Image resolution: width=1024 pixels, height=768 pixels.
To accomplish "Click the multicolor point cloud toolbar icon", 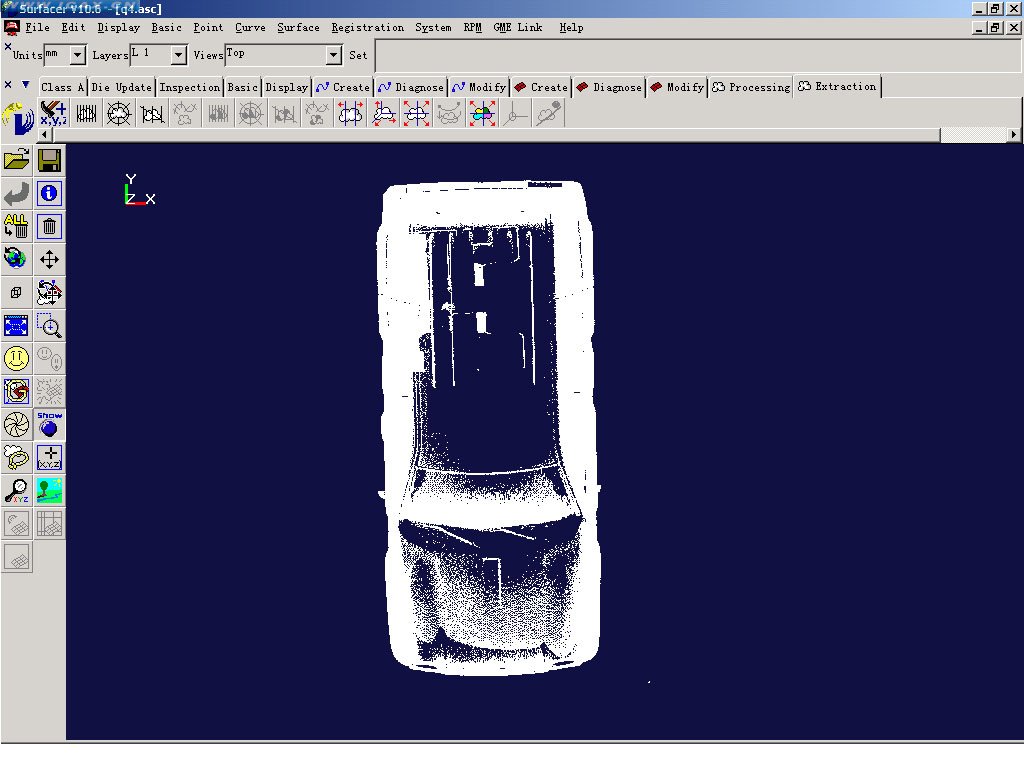I will pyautogui.click(x=482, y=114).
